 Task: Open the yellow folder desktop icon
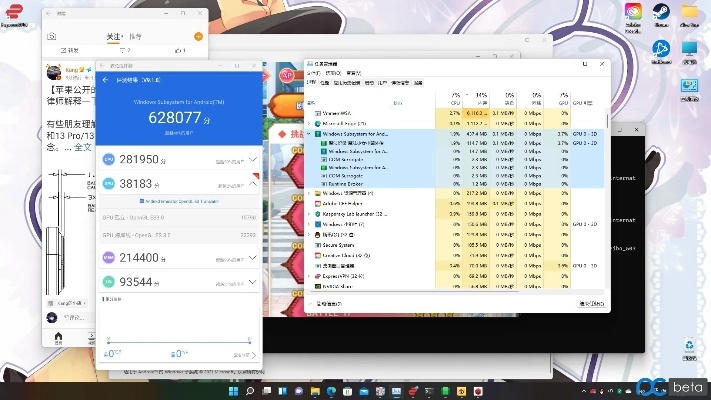(689, 11)
